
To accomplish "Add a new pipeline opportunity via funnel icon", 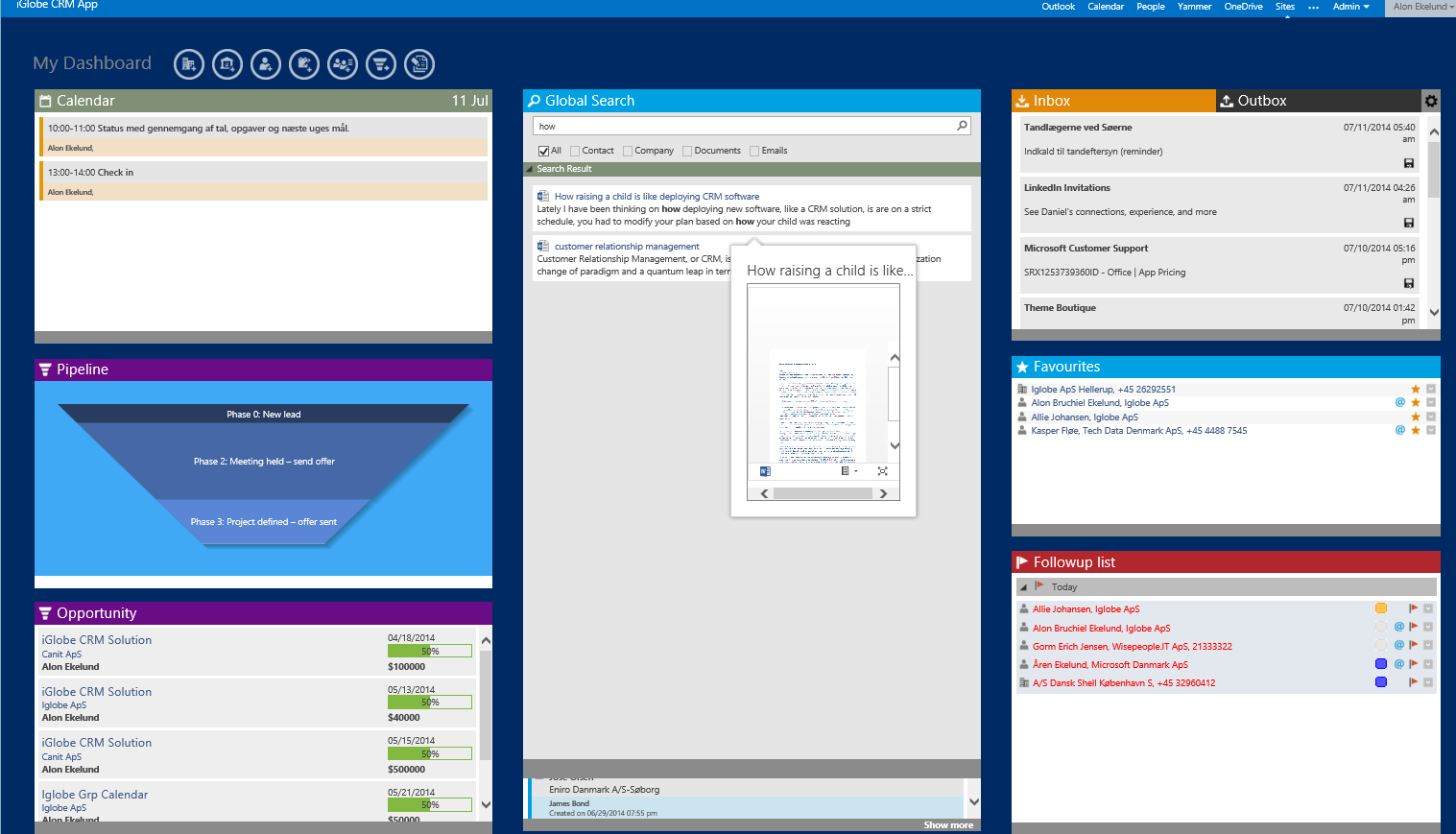I will (381, 64).
